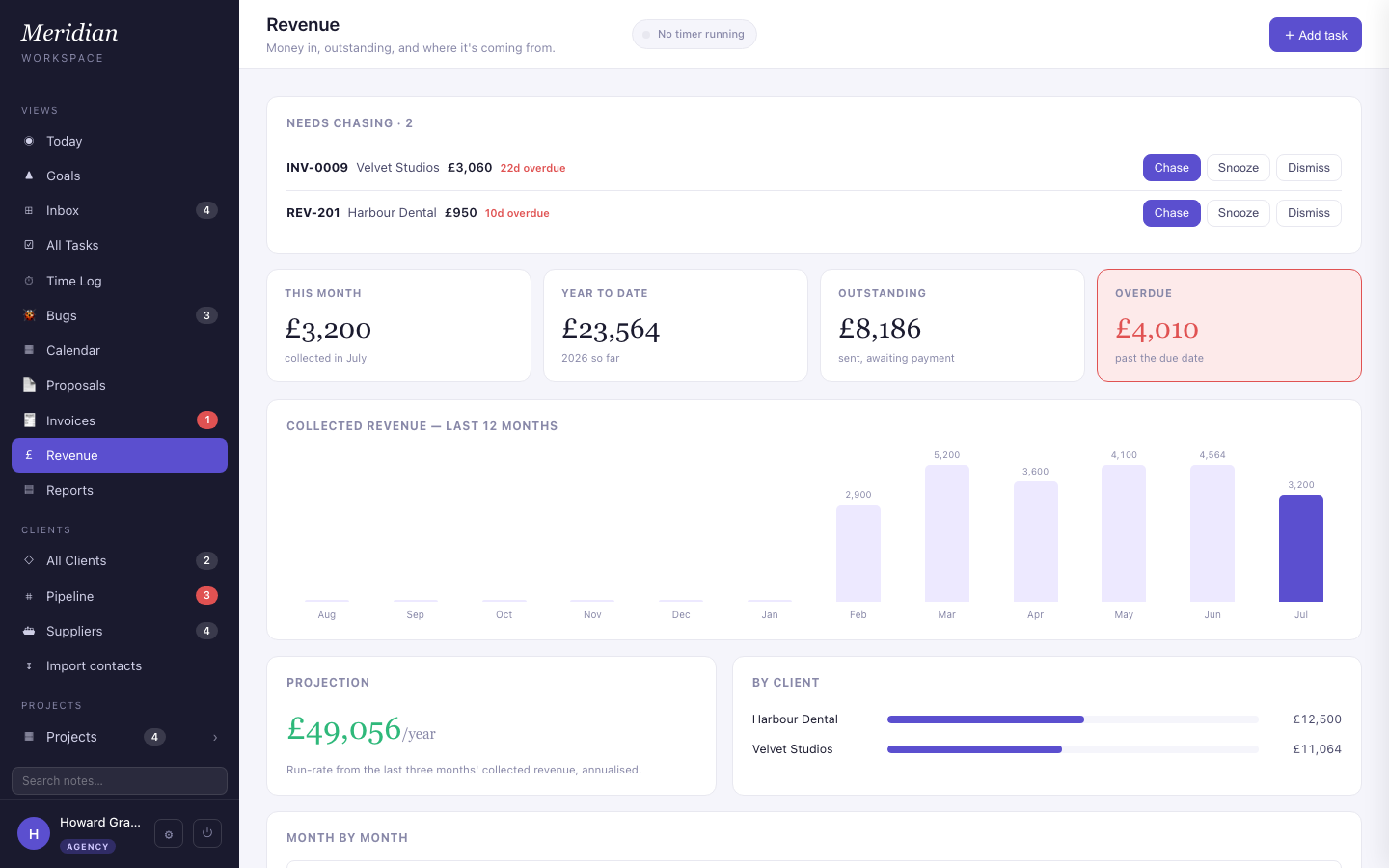
Task: Click the Time Log clock icon
Action: coord(29,281)
